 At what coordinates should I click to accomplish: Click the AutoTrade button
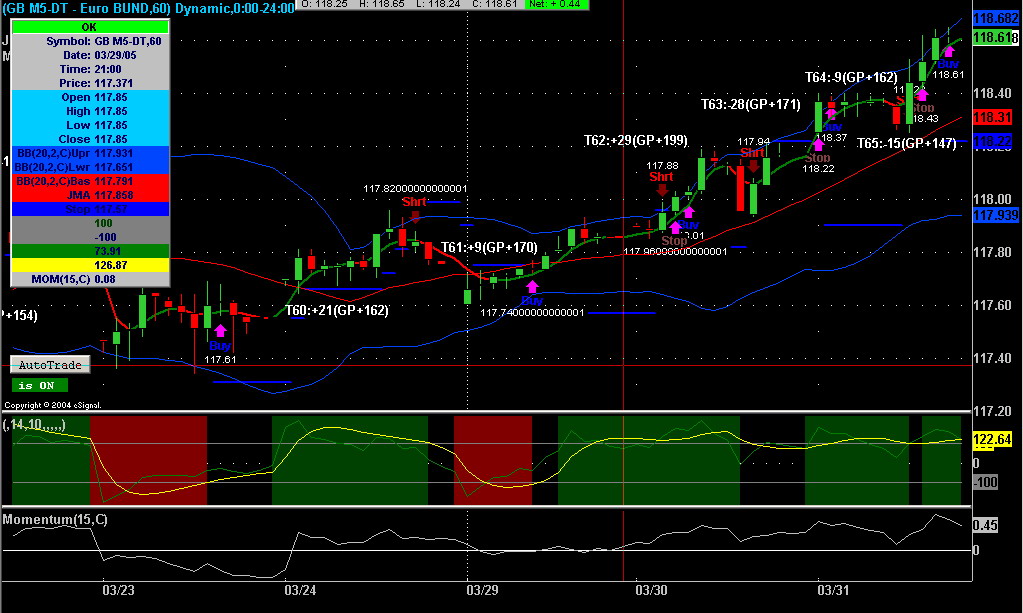point(50,365)
